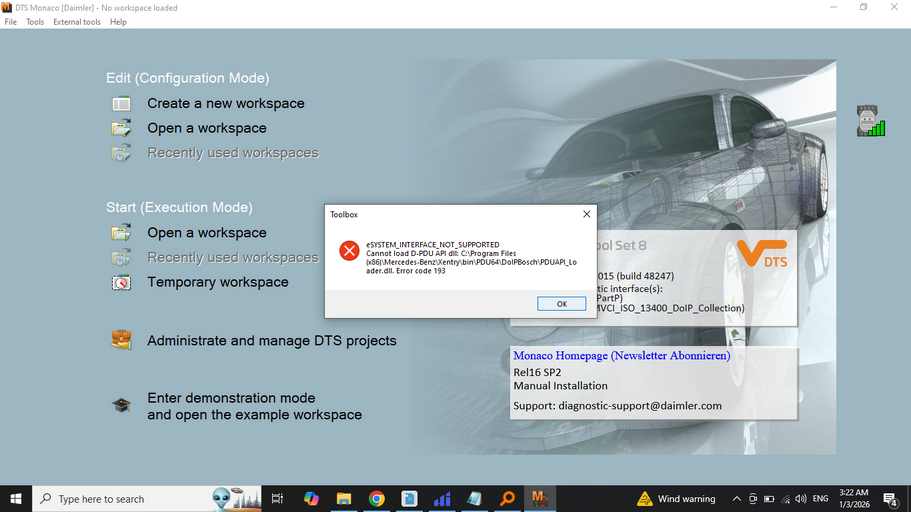Open the Windows Start menu
The height and width of the screenshot is (512, 911).
coord(16,499)
